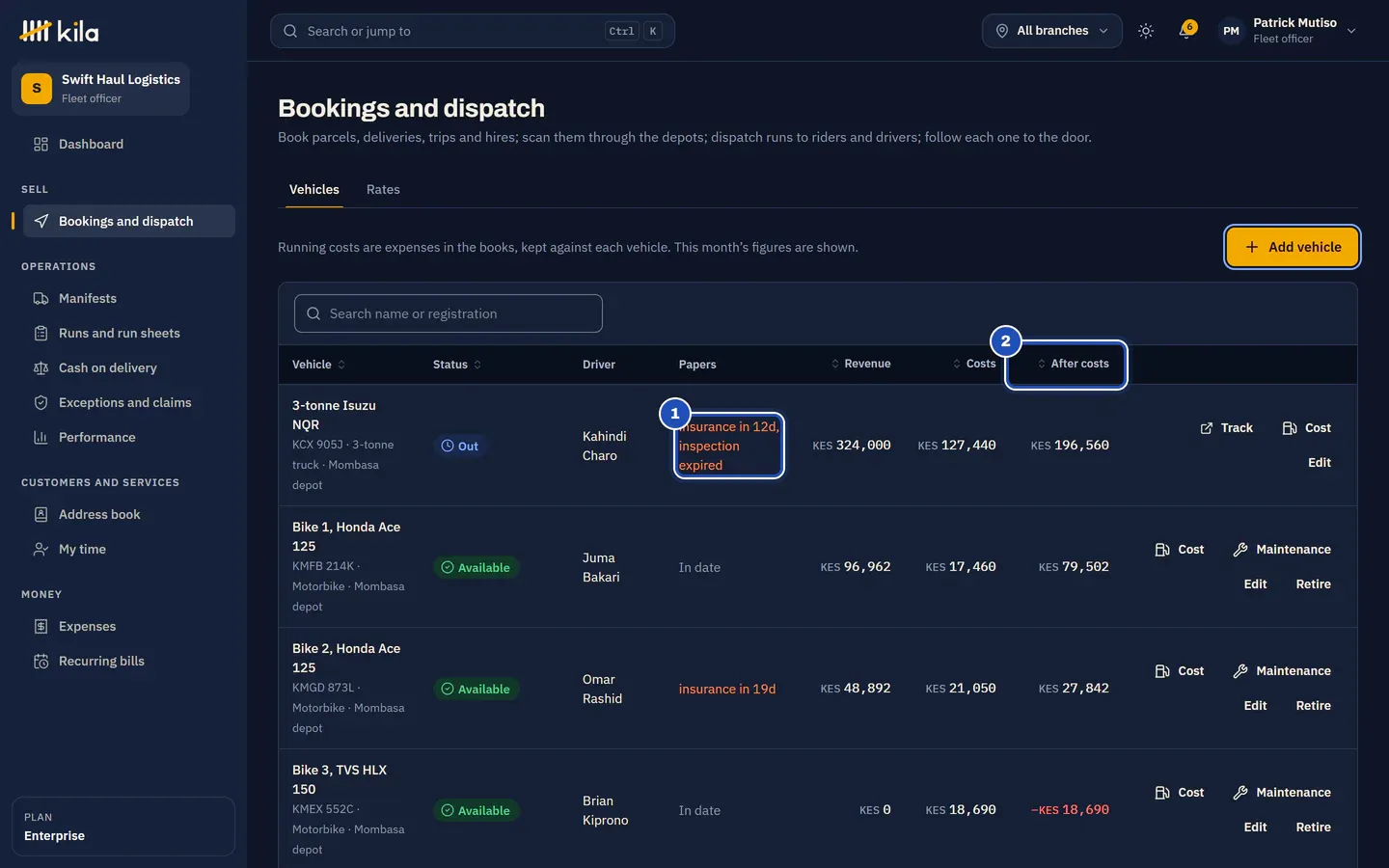Sort table by Revenue column

tap(860, 364)
